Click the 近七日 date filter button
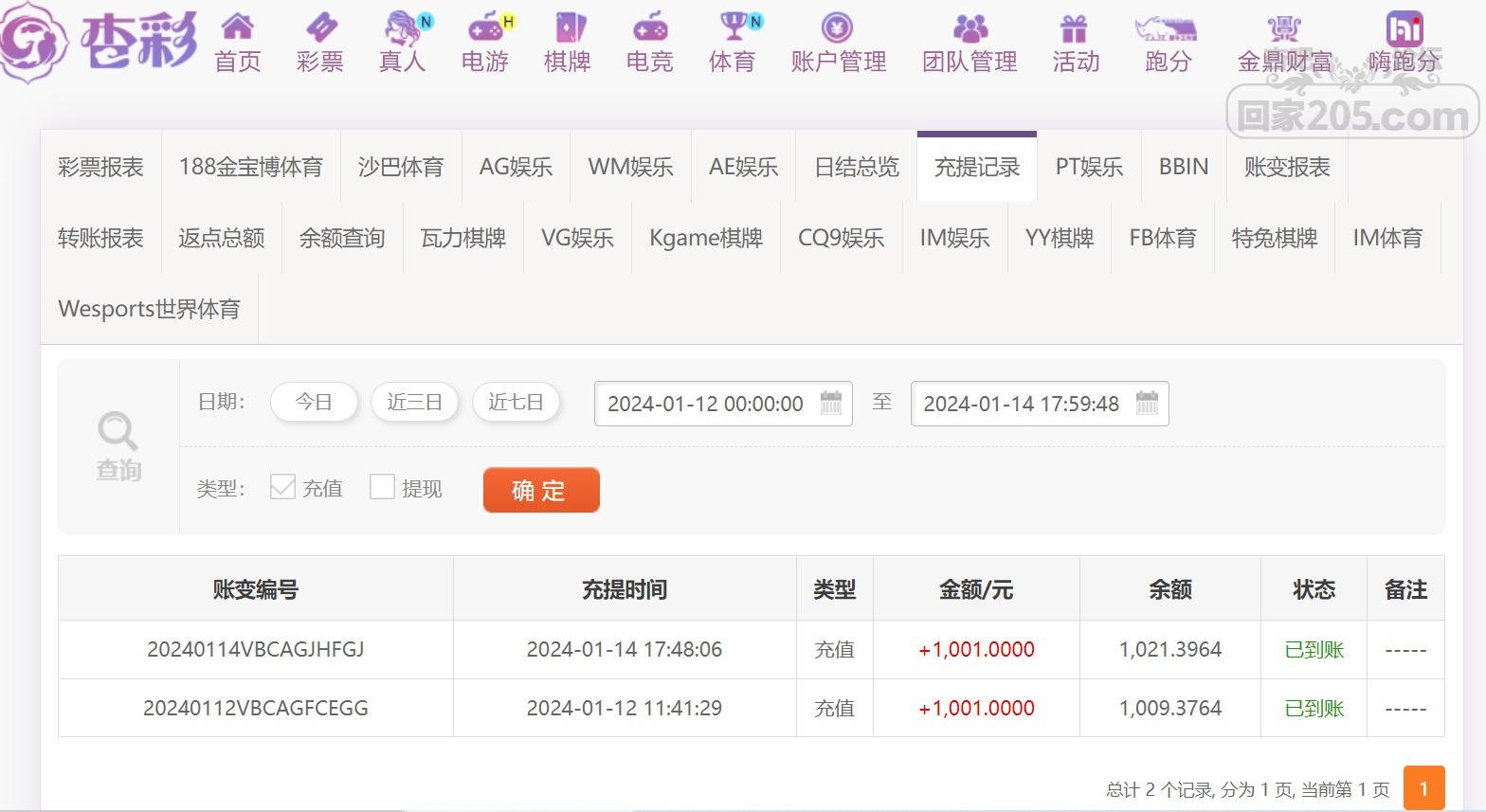 516,402
